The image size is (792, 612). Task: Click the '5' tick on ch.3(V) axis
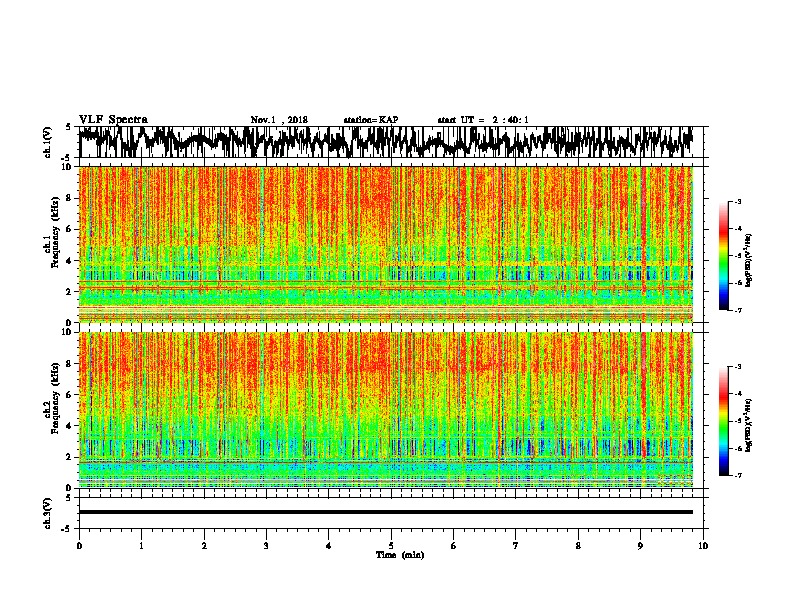coord(68,498)
